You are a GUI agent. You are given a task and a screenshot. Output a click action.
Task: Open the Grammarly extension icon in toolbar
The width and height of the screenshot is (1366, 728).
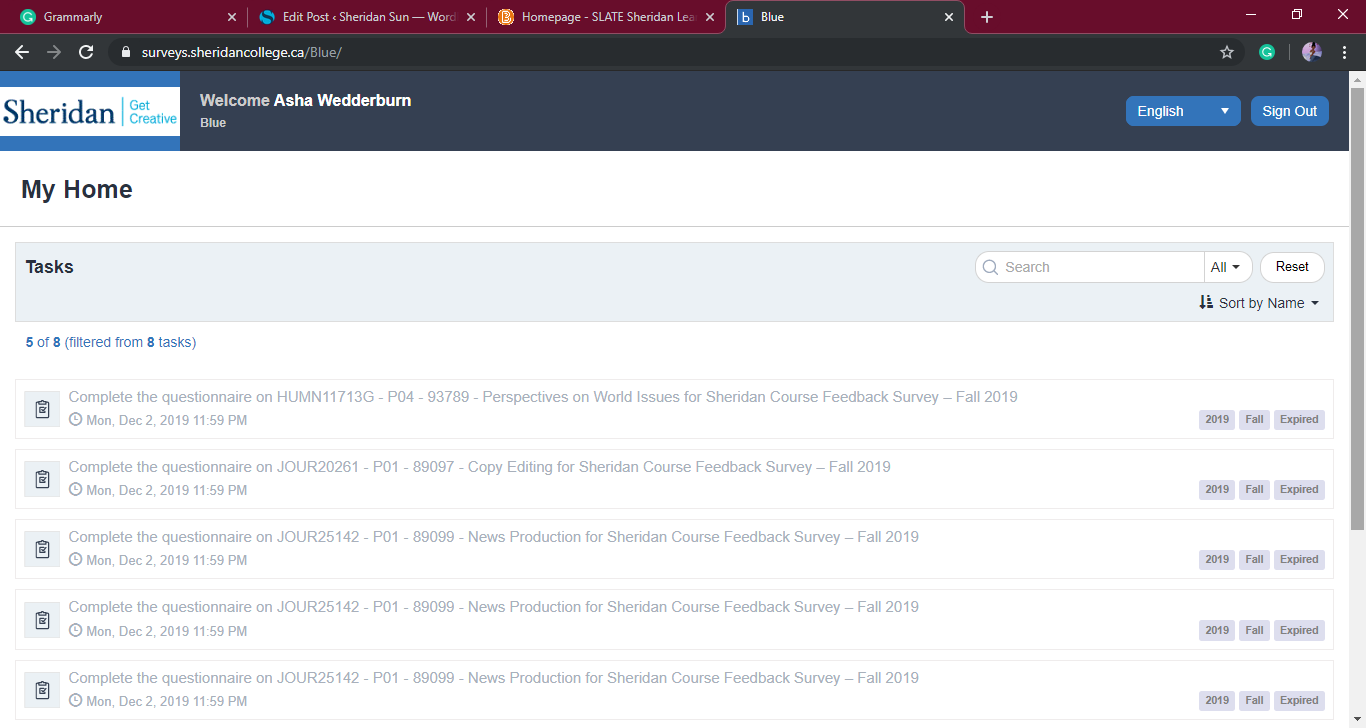(1267, 52)
